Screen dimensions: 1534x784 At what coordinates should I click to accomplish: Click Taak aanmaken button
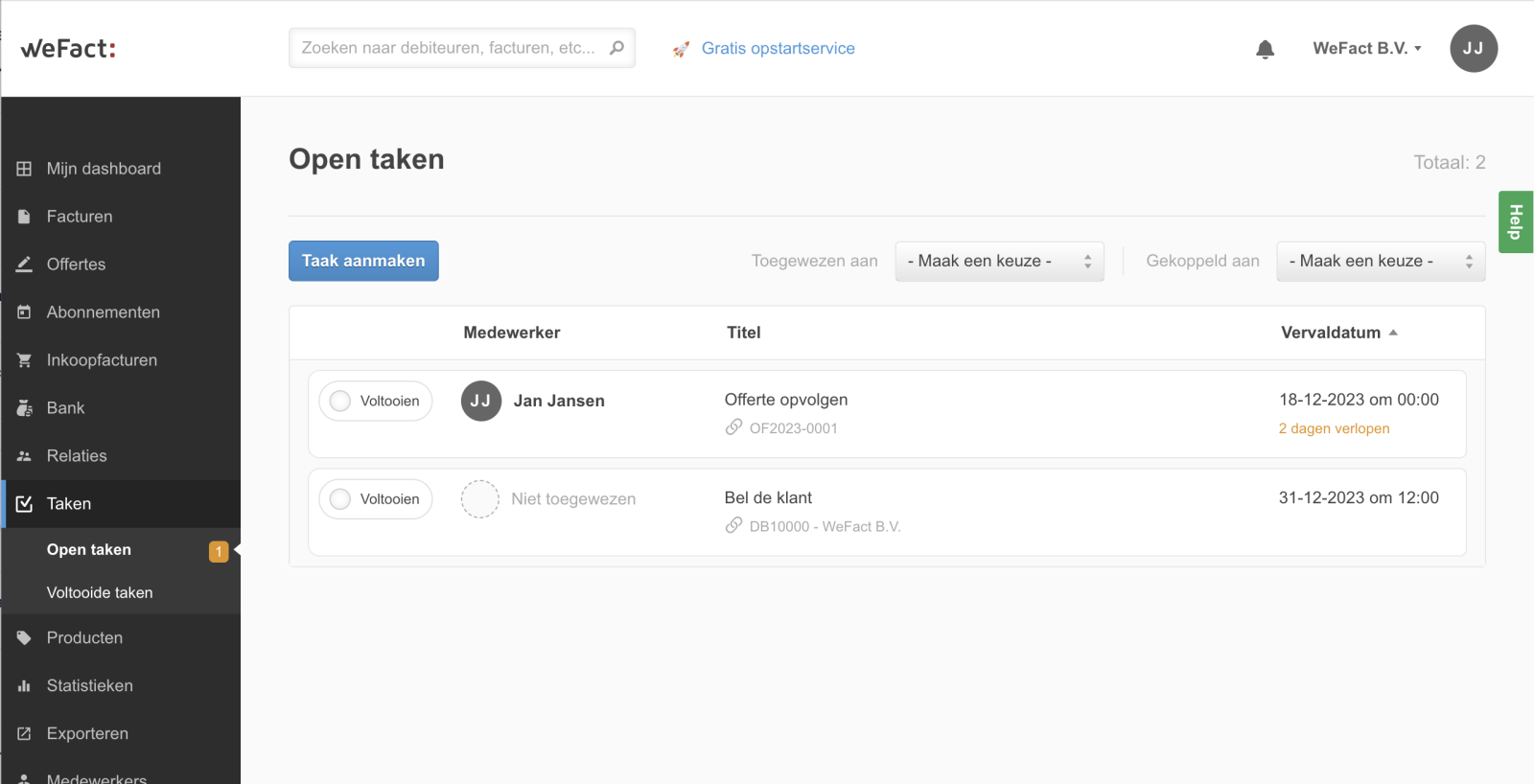click(363, 261)
